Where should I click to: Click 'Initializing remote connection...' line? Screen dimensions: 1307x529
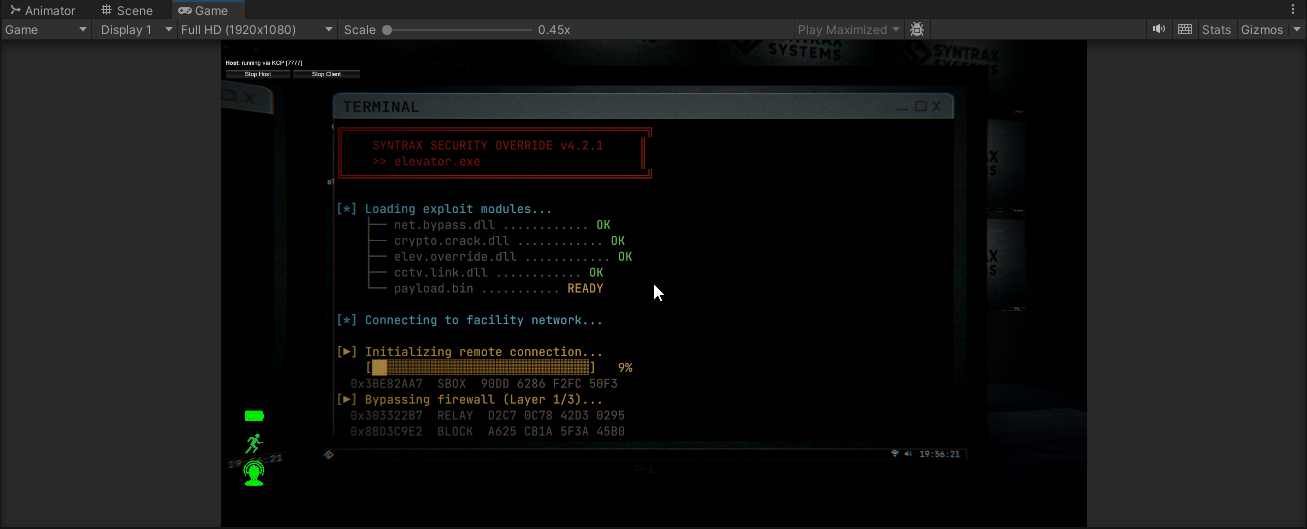pos(470,352)
